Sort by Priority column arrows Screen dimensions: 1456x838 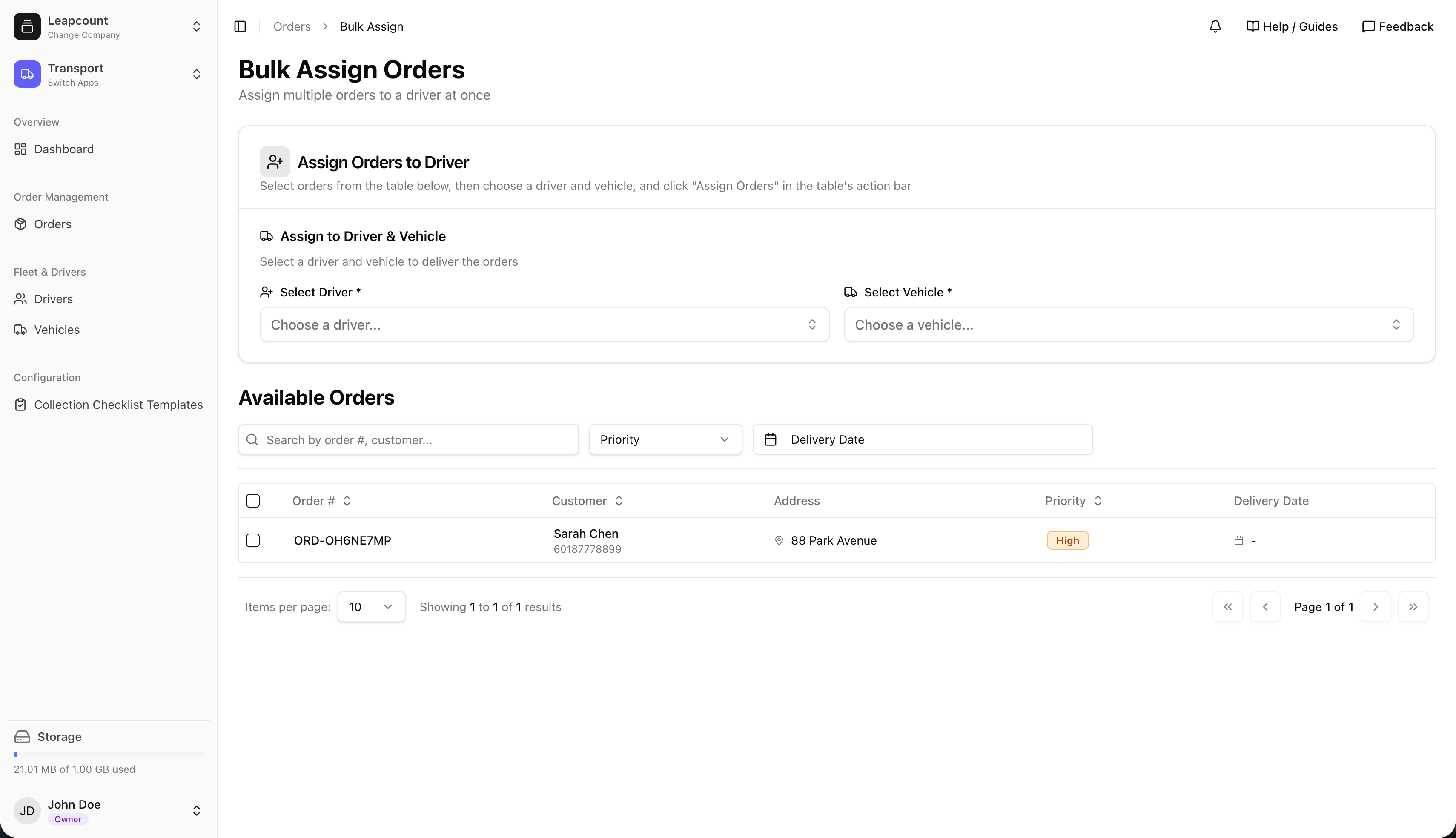click(x=1098, y=501)
